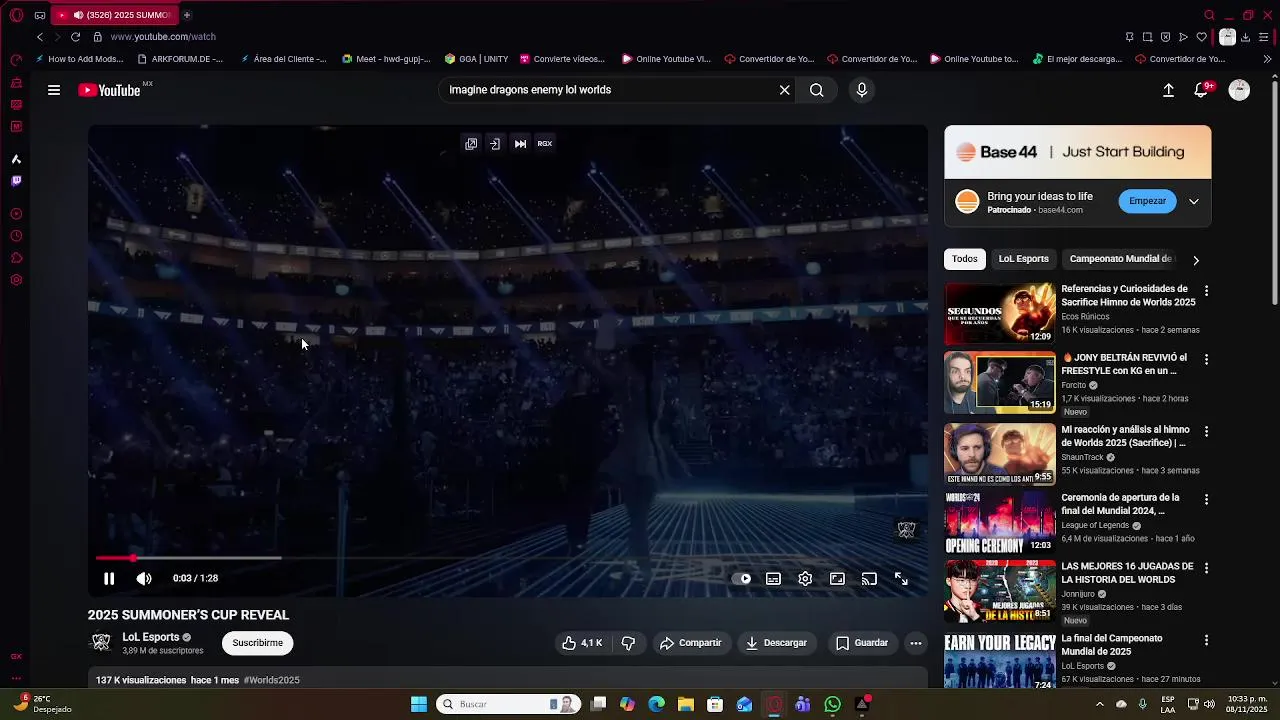This screenshot has width=1280, height=720.
Task: Open the GX Corner sidebar icon
Action: point(16,657)
